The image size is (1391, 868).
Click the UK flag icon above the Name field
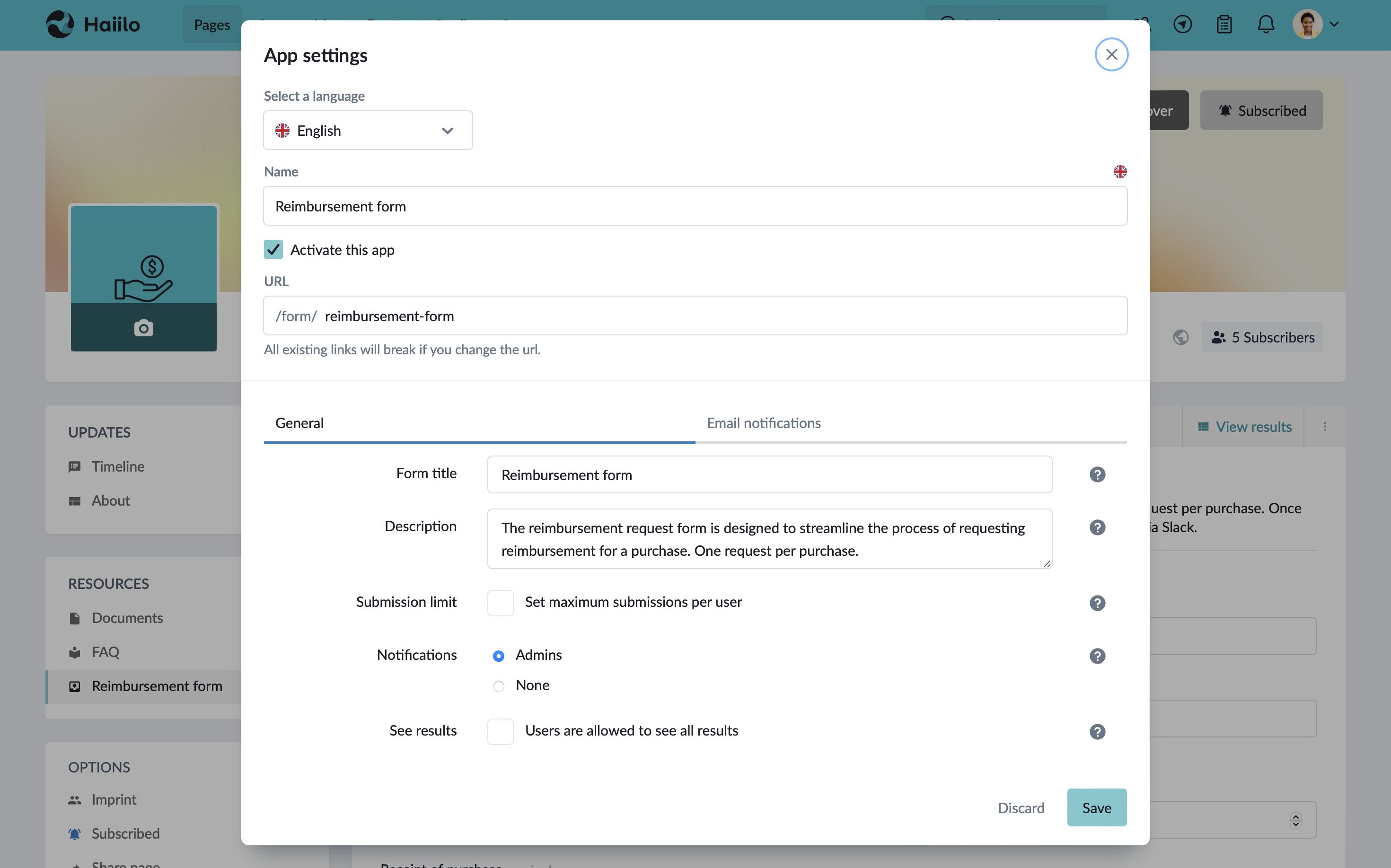pyautogui.click(x=1120, y=171)
